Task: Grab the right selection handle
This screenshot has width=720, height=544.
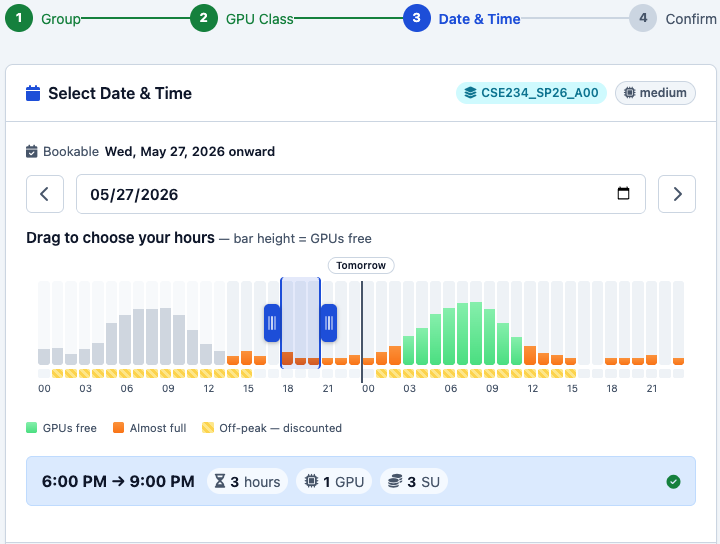Action: 329,323
